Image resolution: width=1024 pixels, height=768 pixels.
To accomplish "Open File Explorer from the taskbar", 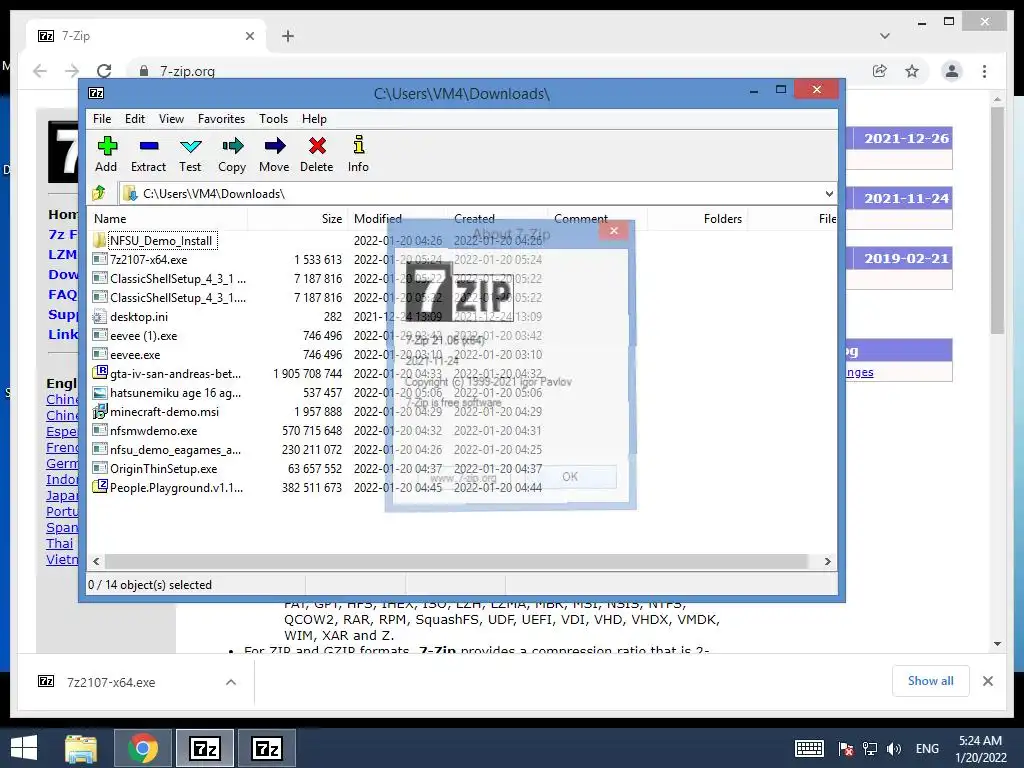I will pyautogui.click(x=80, y=748).
